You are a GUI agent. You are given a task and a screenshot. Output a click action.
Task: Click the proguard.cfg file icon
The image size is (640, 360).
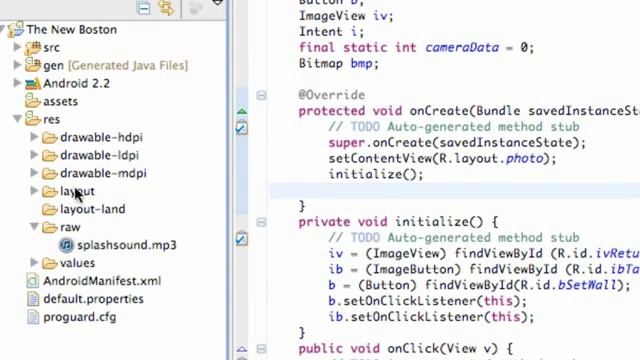[x=33, y=317]
